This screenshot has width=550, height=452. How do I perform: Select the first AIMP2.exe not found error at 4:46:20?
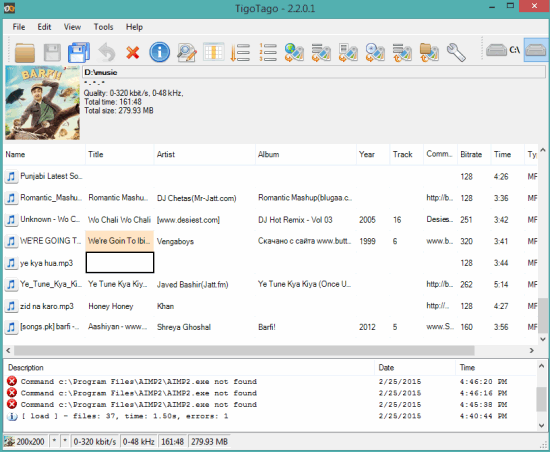[x=270, y=382]
